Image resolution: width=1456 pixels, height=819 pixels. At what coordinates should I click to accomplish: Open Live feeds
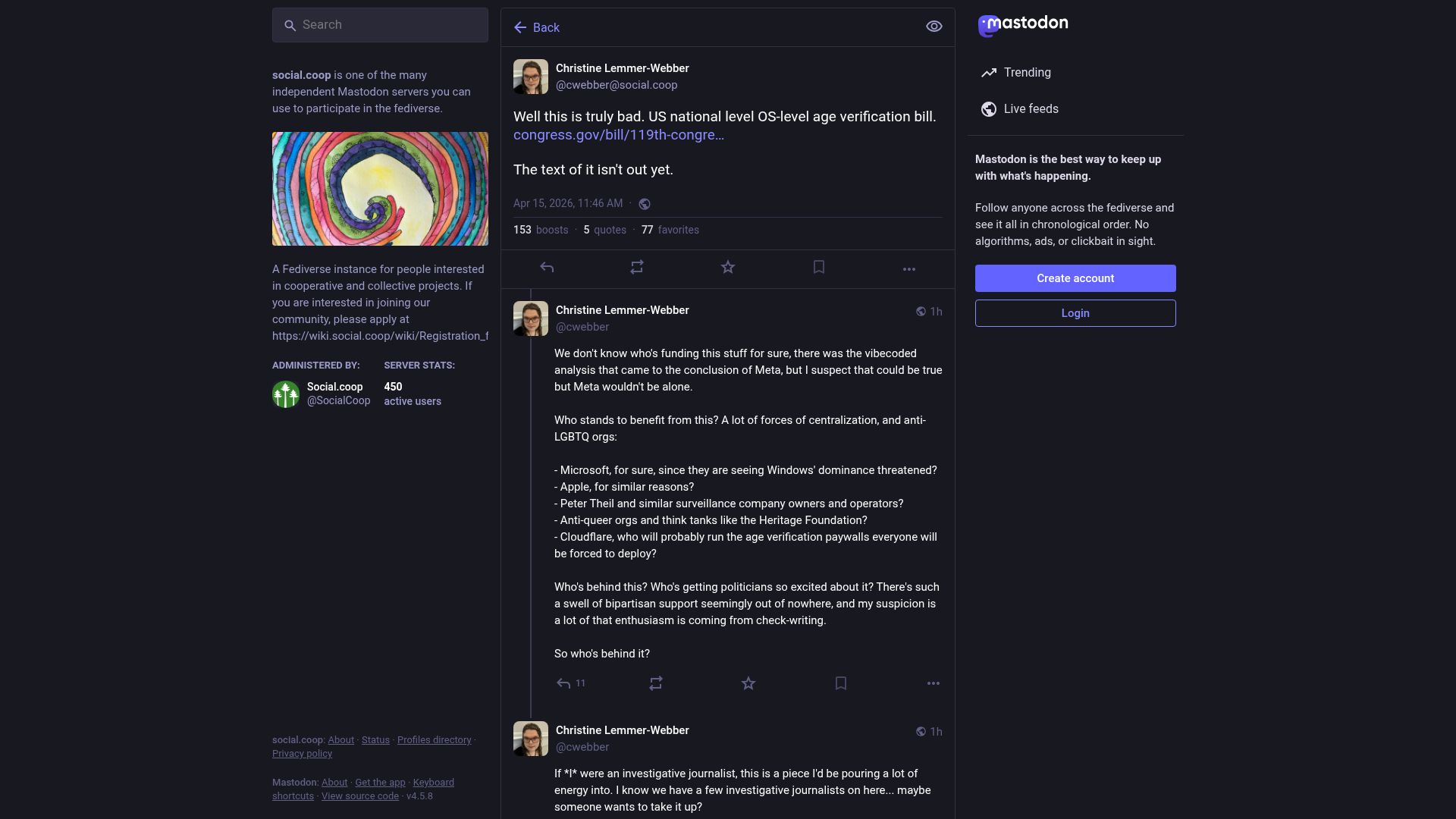(1020, 109)
